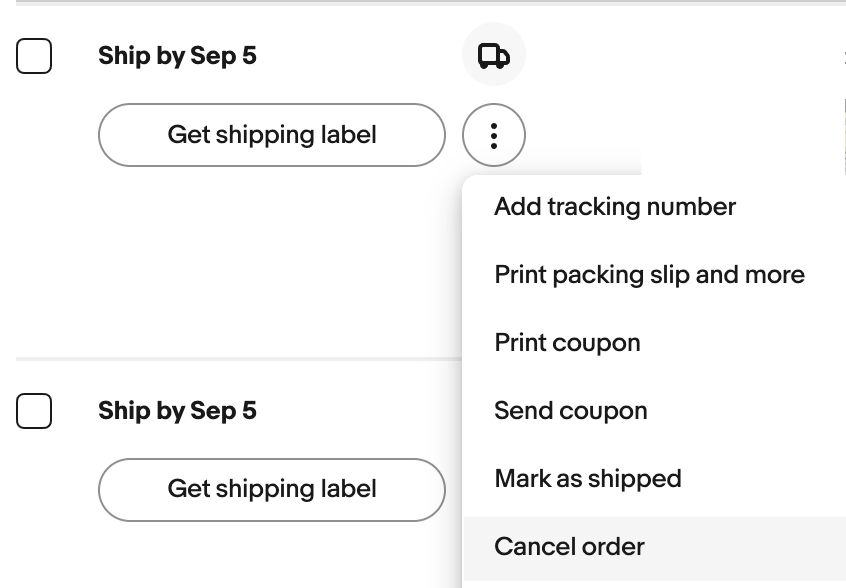Select Print packing slip and more

(x=650, y=275)
